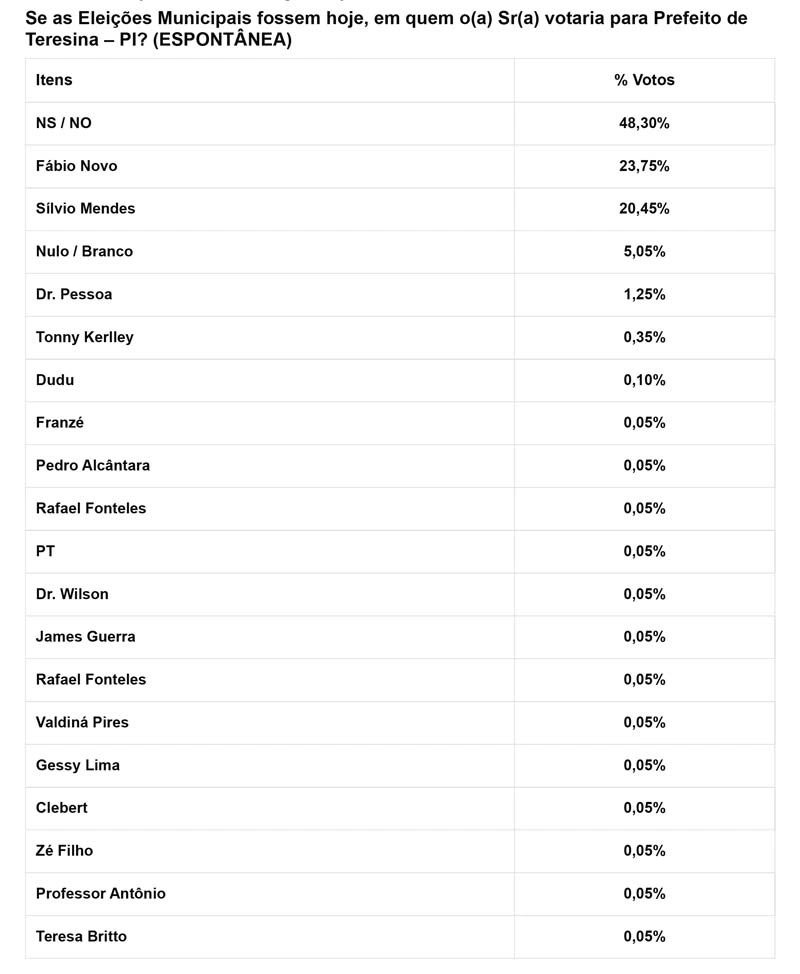Click the Pedro Alcântara name
This screenshot has height=974, width=800.
coord(93,466)
